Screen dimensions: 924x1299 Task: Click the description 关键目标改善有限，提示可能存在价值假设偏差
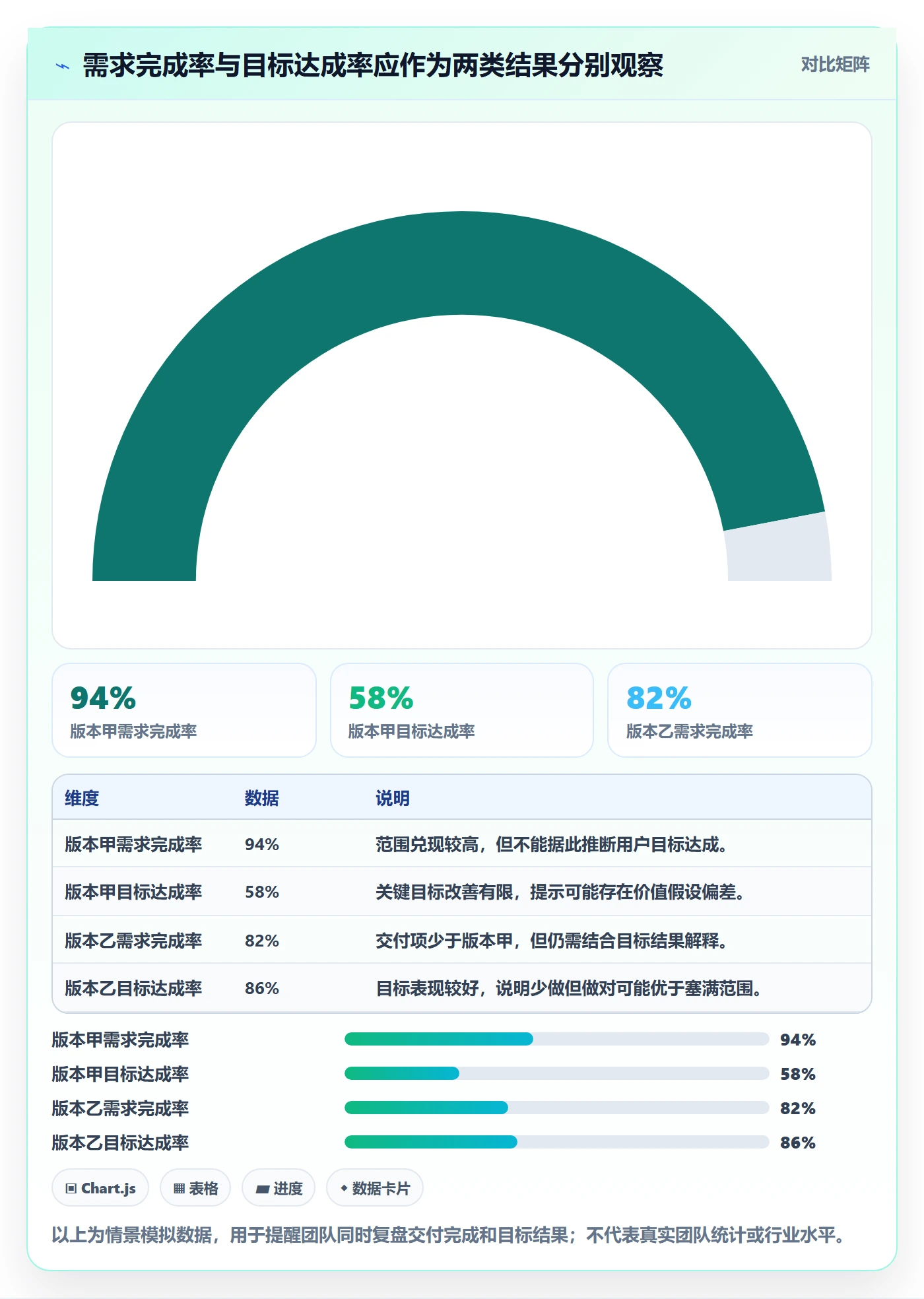pos(560,892)
